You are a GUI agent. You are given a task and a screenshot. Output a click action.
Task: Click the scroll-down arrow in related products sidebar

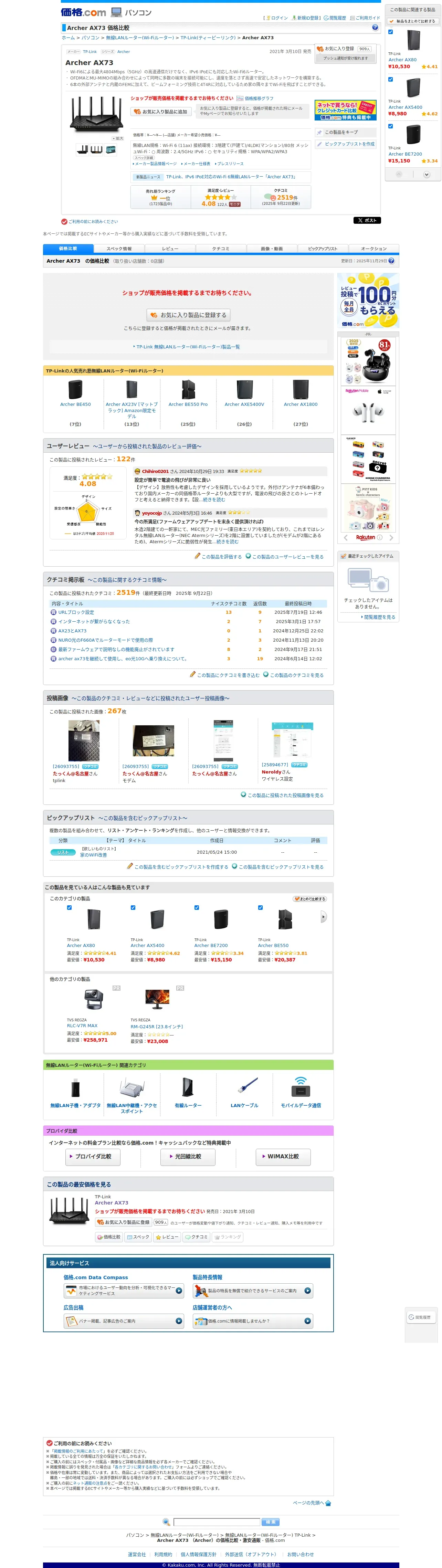click(427, 175)
